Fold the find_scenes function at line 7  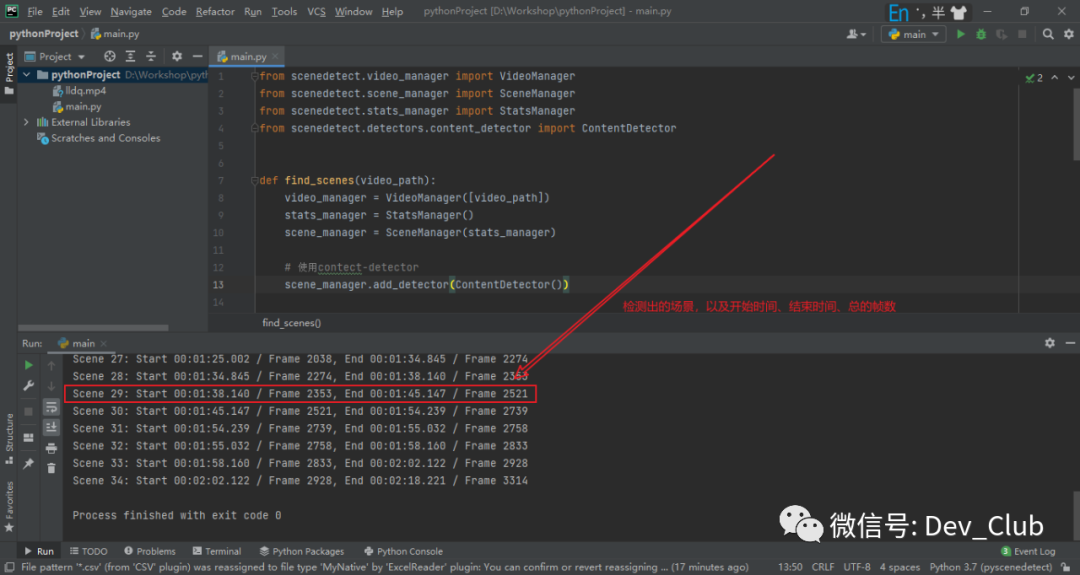(x=254, y=180)
